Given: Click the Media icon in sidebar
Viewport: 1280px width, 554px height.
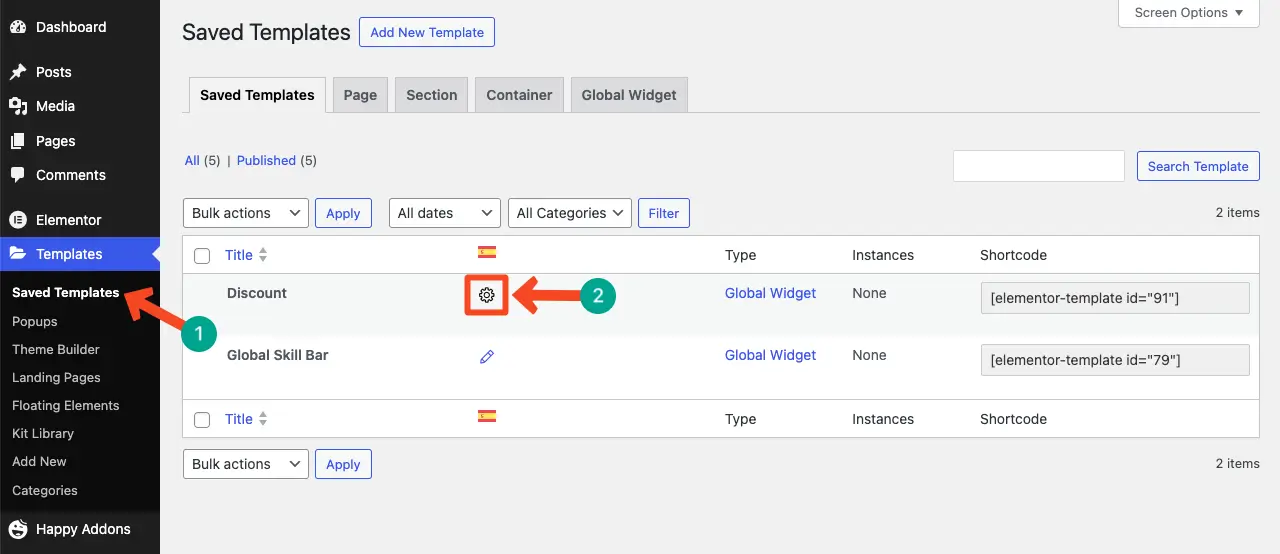Looking at the screenshot, I should pyautogui.click(x=18, y=106).
